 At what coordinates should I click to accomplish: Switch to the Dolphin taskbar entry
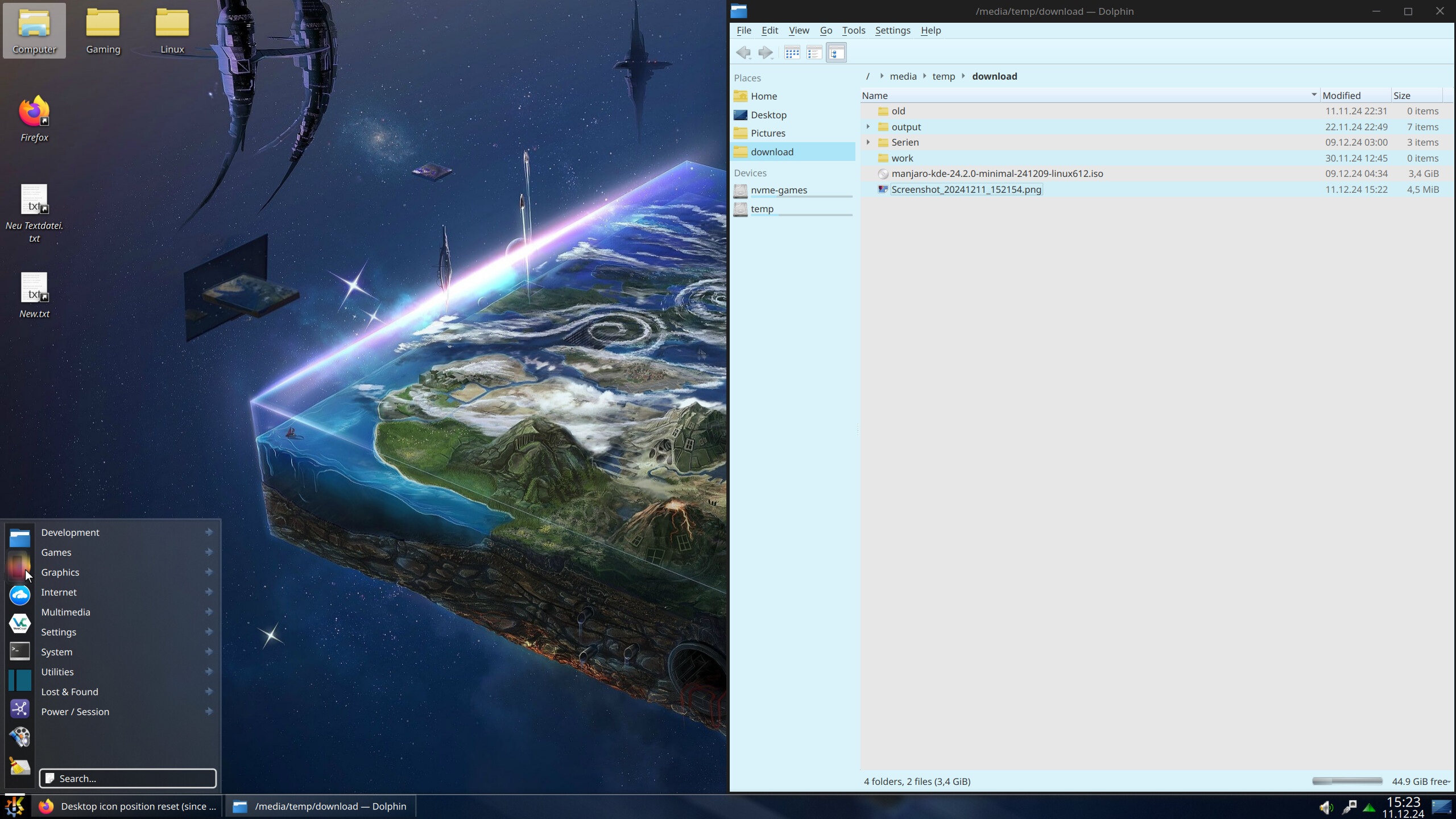point(321,806)
